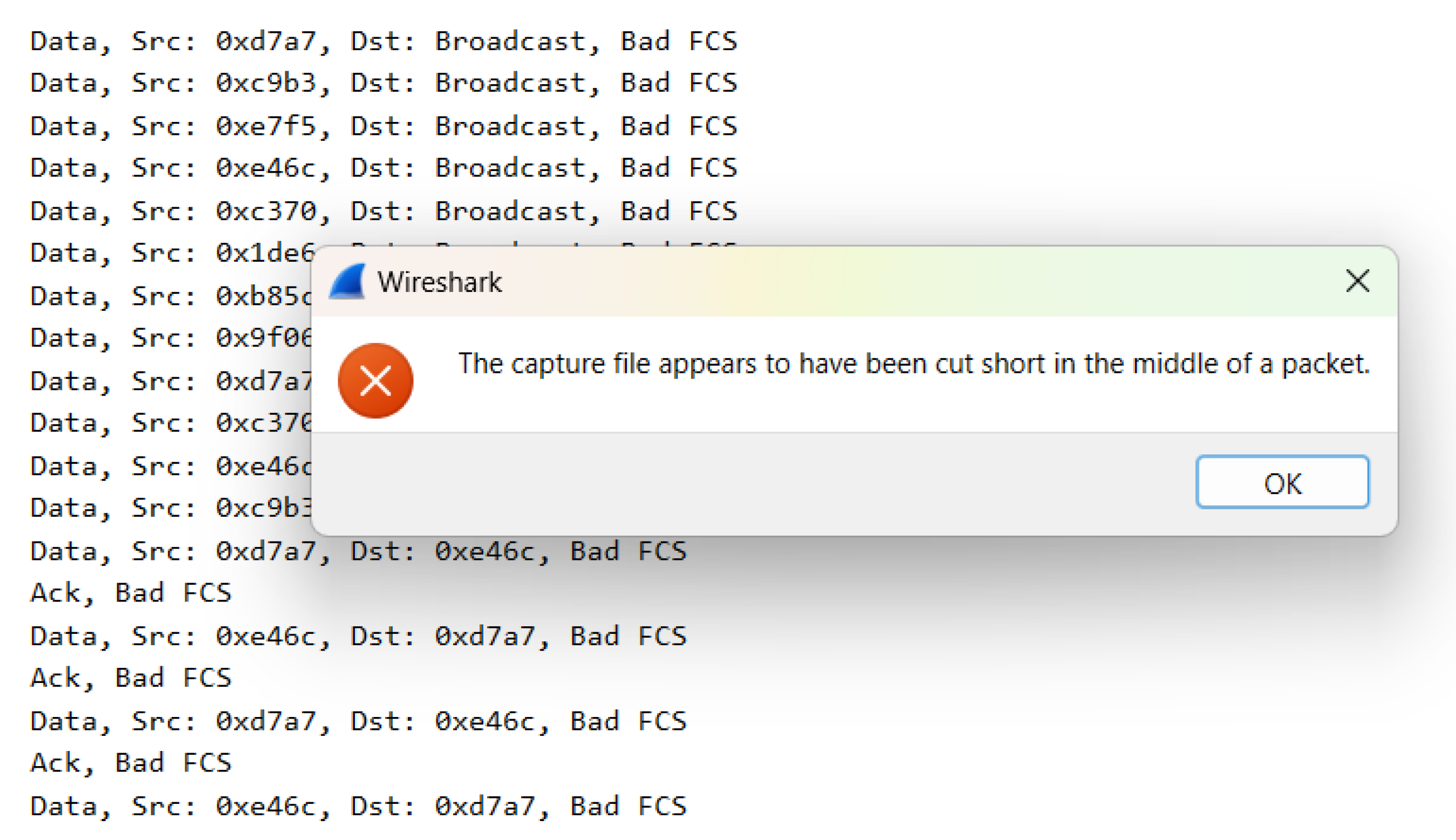Select packet with source 0x1de6
Image resolution: width=1456 pixels, height=840 pixels.
tap(172, 253)
